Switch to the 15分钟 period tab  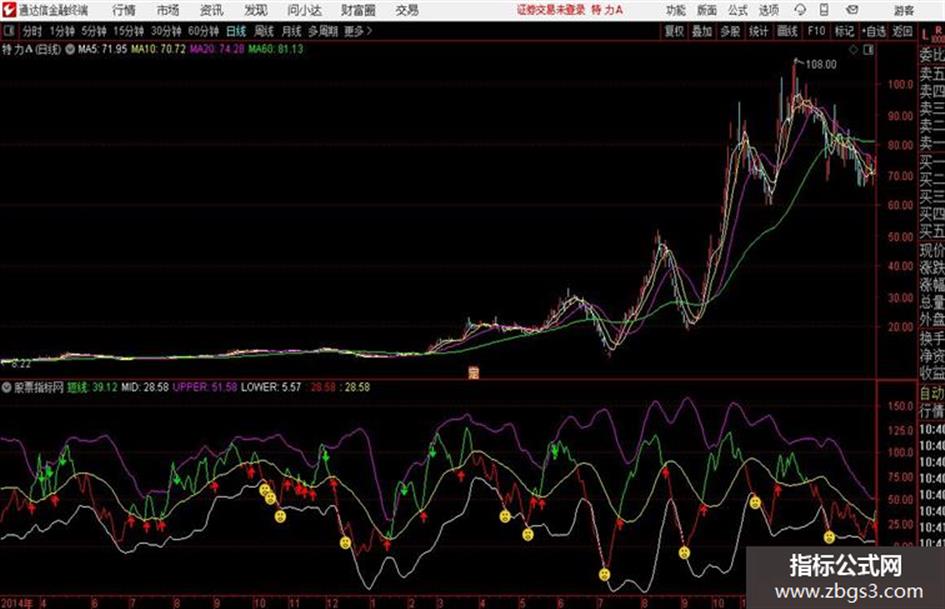point(129,31)
